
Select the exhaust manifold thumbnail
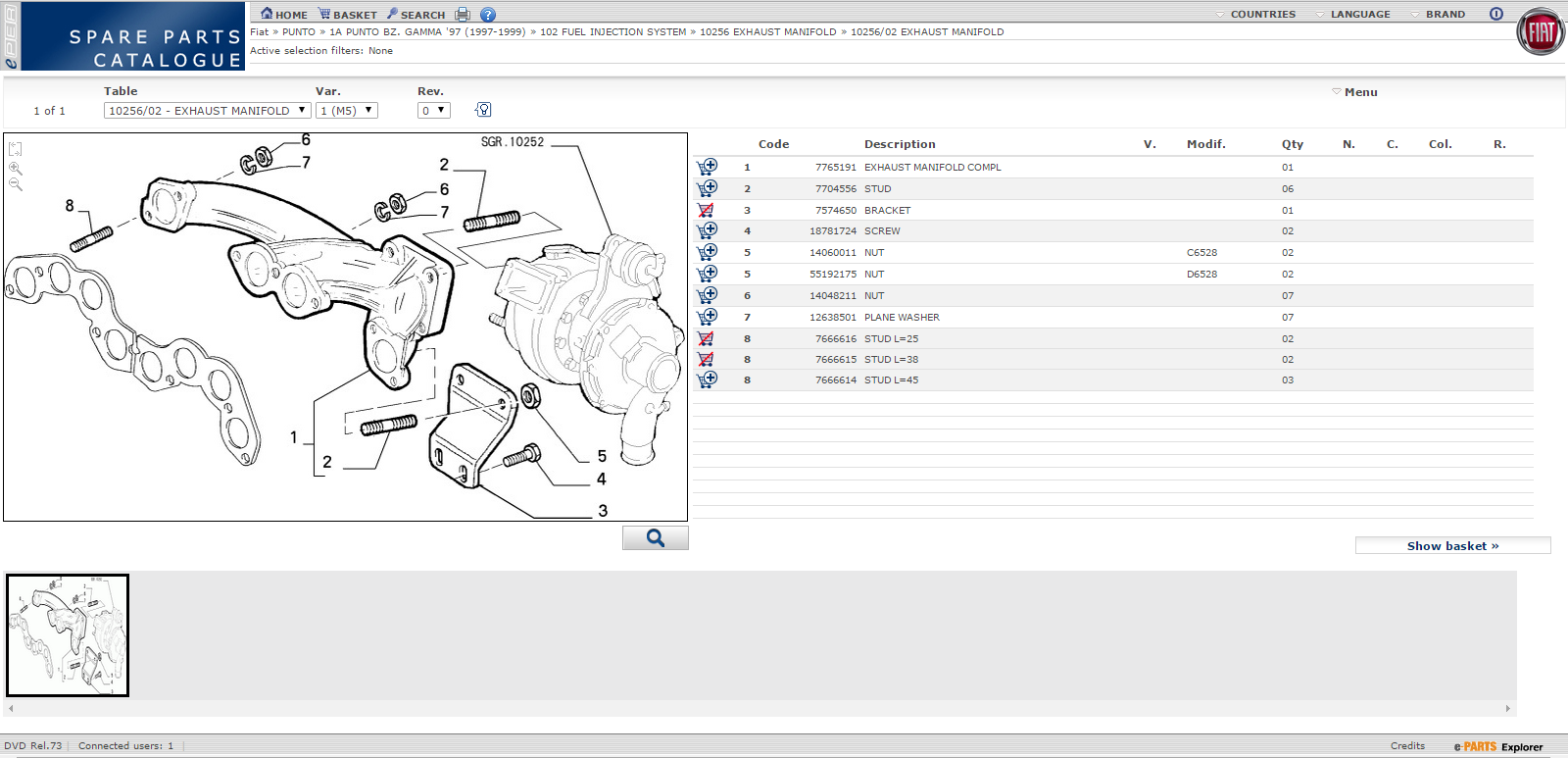click(68, 635)
